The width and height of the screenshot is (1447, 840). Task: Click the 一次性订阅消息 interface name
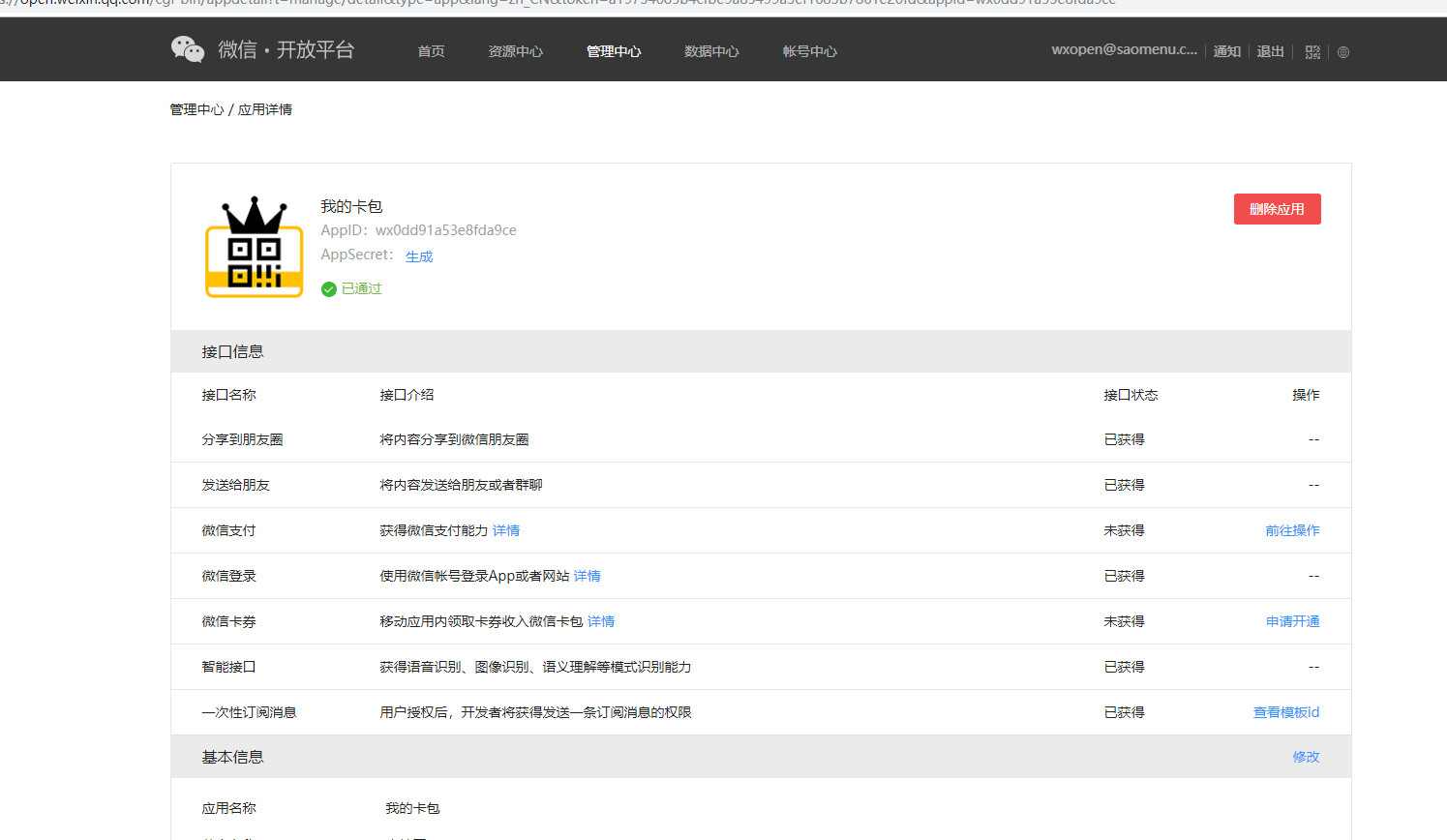pyautogui.click(x=249, y=712)
